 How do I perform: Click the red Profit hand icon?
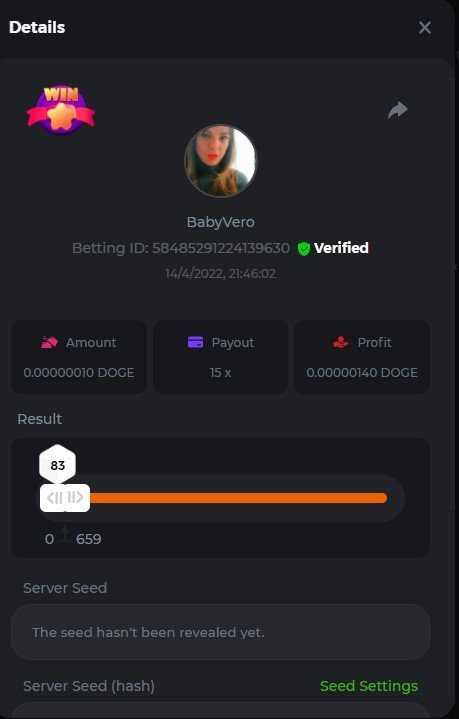coord(341,342)
